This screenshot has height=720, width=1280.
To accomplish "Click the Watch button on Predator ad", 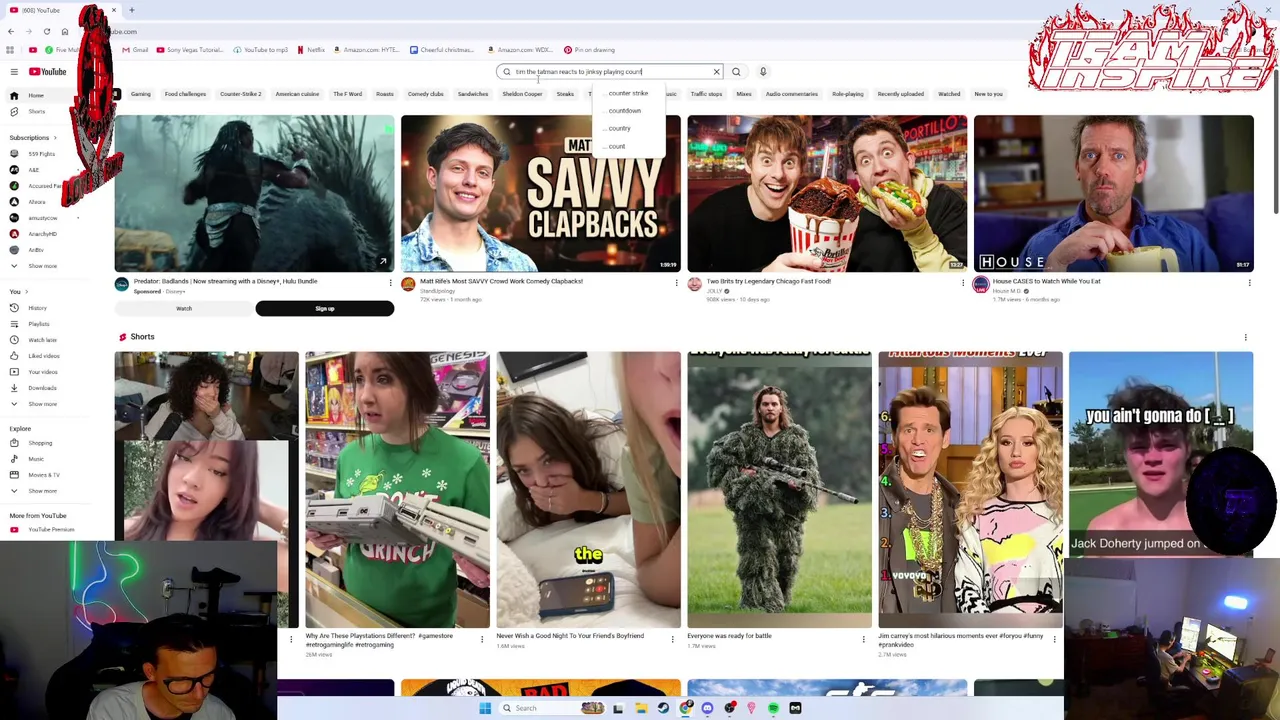I will click(x=184, y=309).
